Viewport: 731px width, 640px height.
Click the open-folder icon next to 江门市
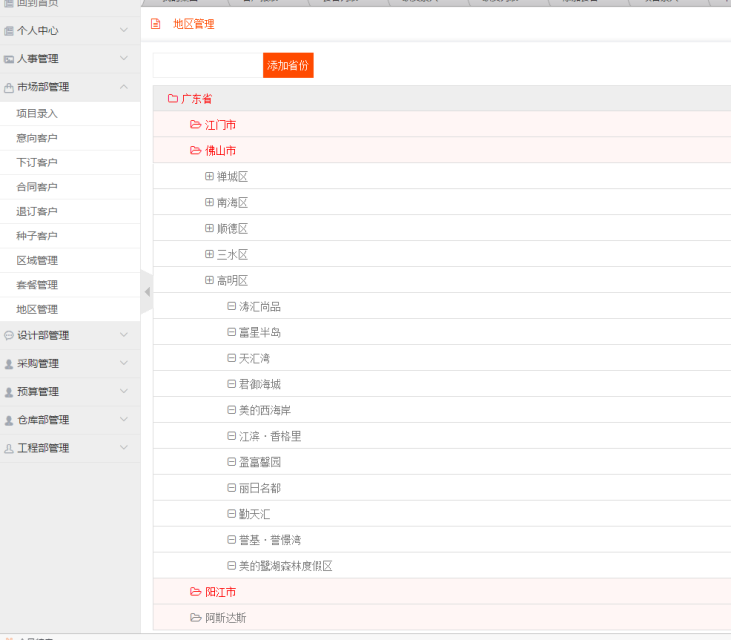click(x=196, y=125)
